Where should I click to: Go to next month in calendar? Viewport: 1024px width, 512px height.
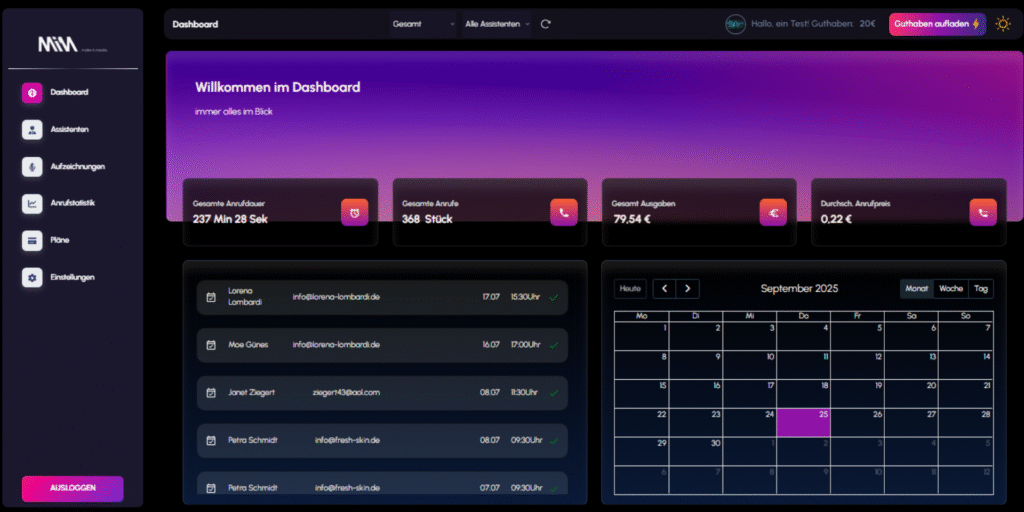click(x=688, y=288)
